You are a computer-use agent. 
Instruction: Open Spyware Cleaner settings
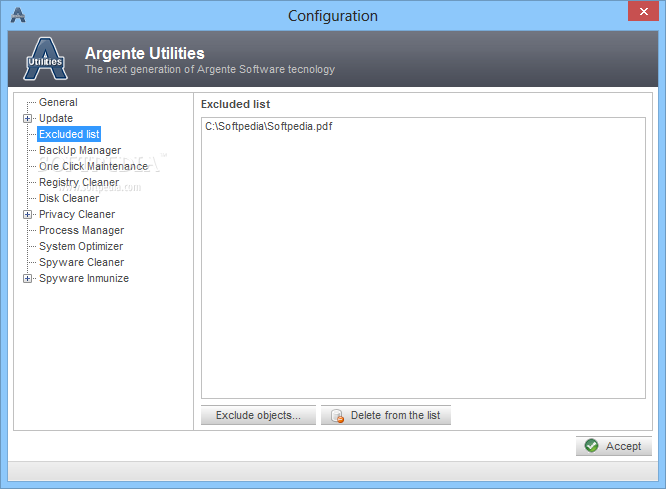pyautogui.click(x=82, y=263)
